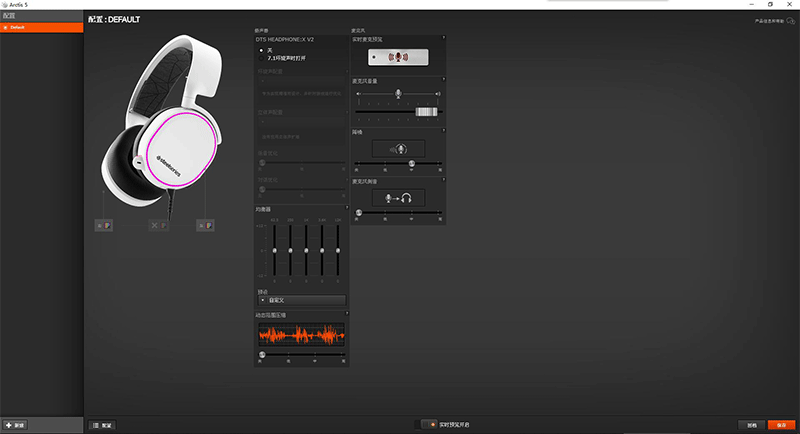
Task: Click the 麦克风侧音 mic-to-headphone sidetone icon
Action: (x=398, y=198)
